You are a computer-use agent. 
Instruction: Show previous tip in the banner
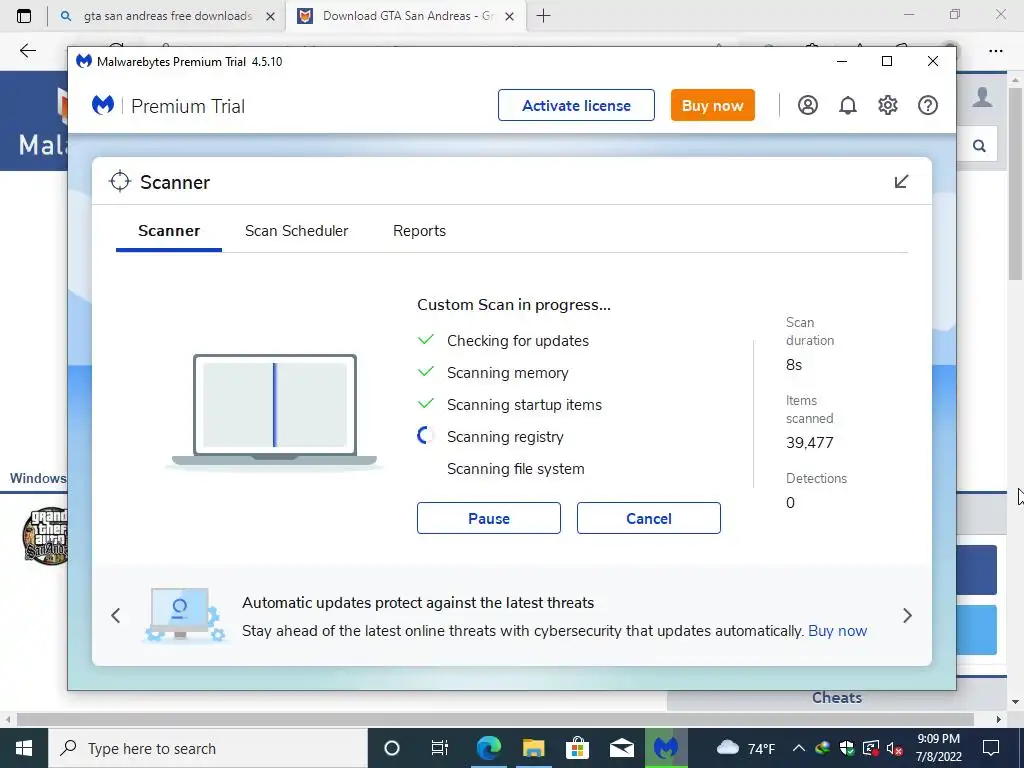[x=116, y=615]
